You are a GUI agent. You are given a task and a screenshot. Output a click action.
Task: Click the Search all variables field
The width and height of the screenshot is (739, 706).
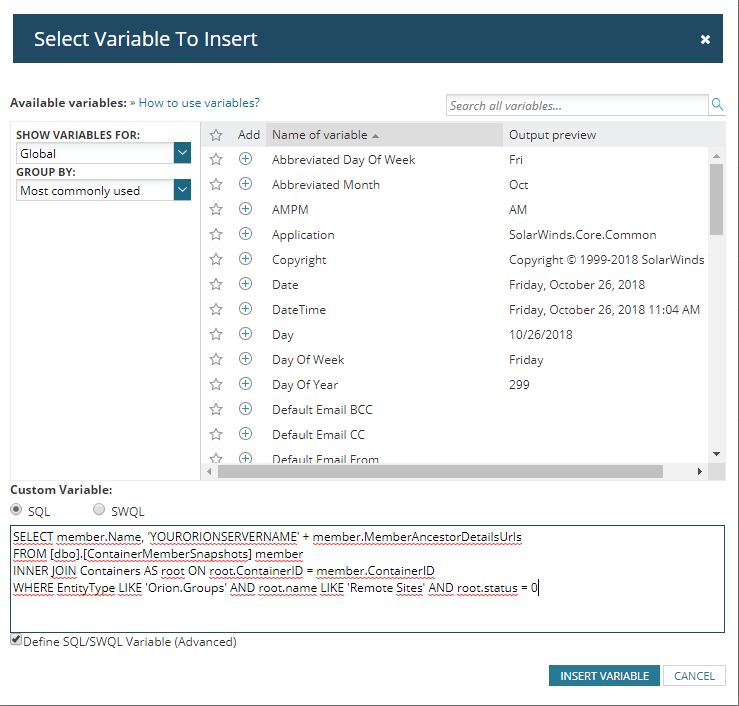577,105
